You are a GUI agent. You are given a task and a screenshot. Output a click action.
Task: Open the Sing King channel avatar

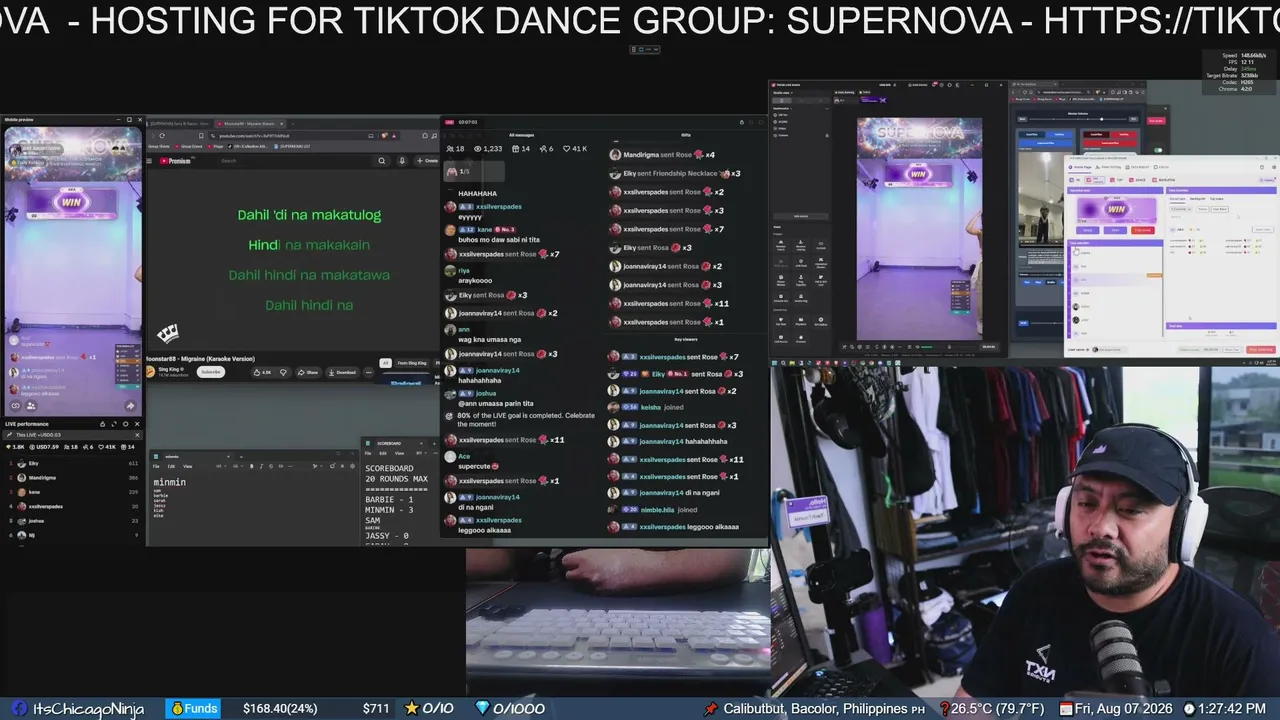(152, 372)
